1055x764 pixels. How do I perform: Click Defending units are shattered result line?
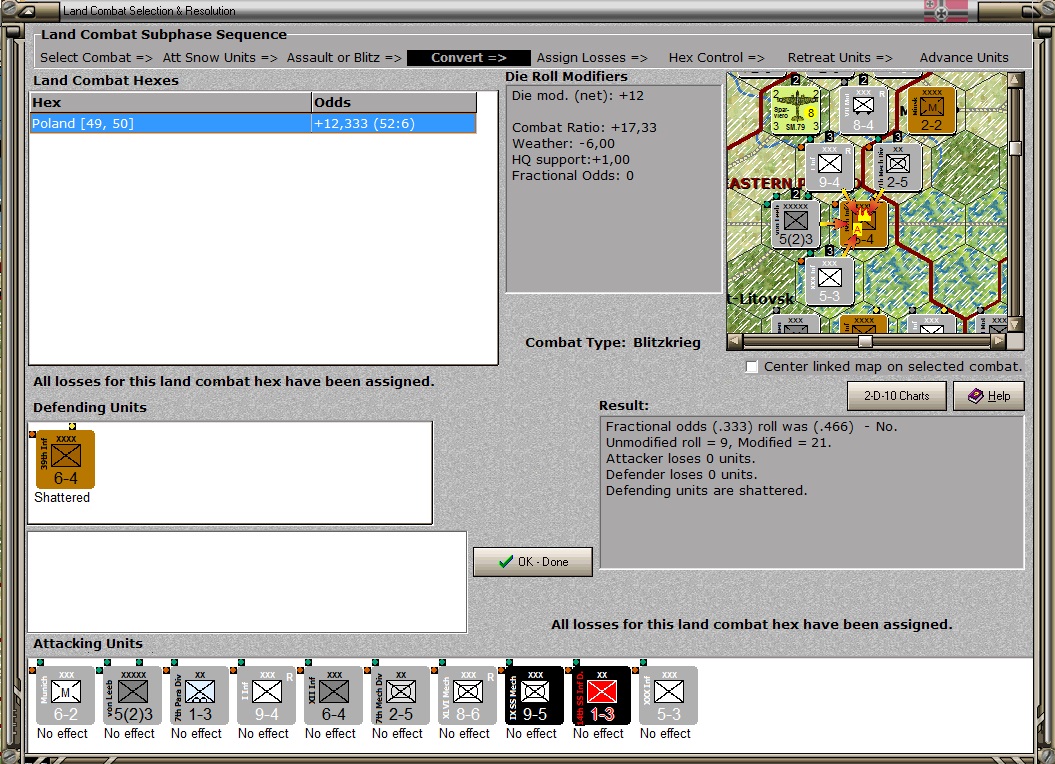(x=706, y=491)
